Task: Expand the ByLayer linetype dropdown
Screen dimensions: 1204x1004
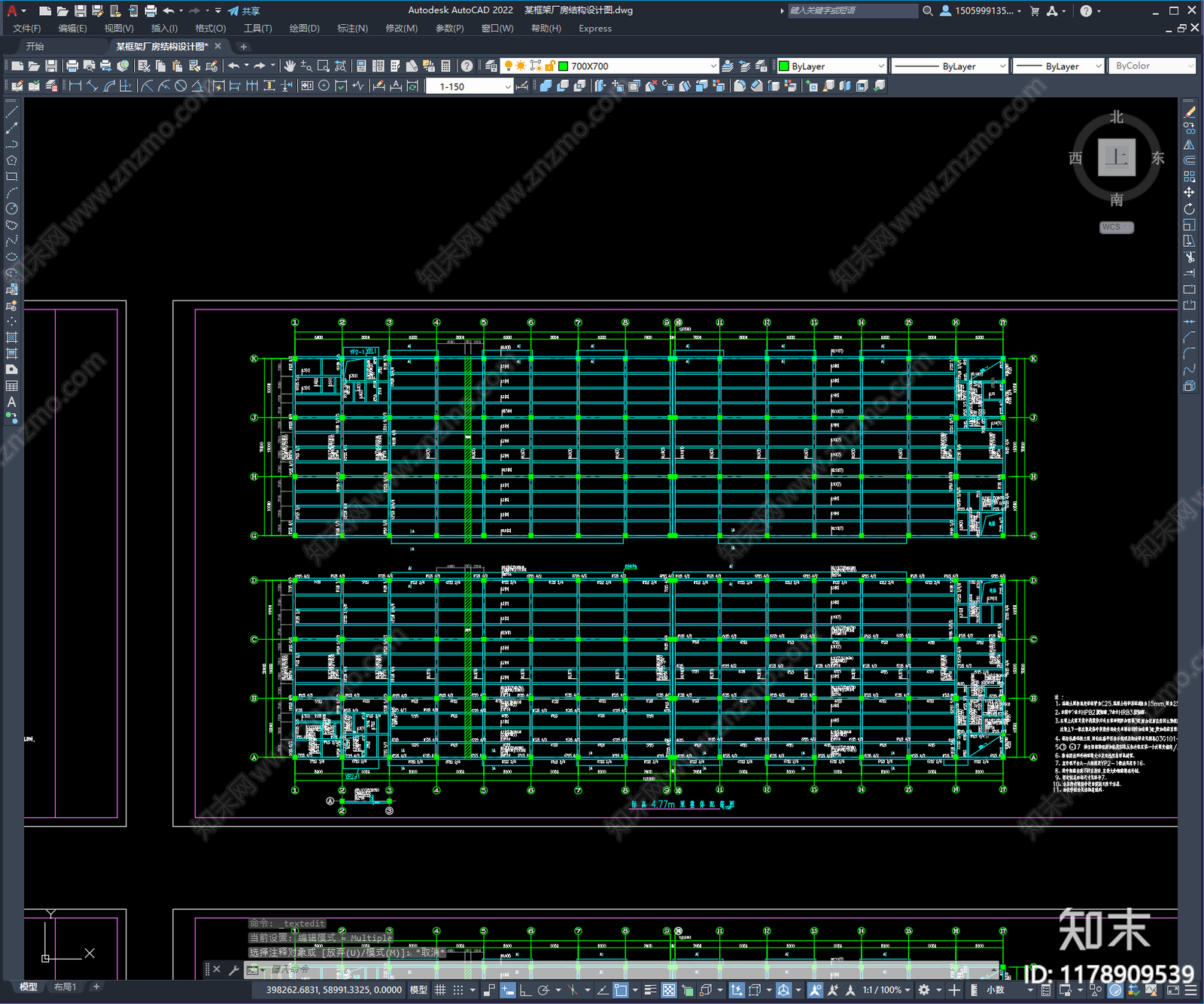Action: [950, 66]
